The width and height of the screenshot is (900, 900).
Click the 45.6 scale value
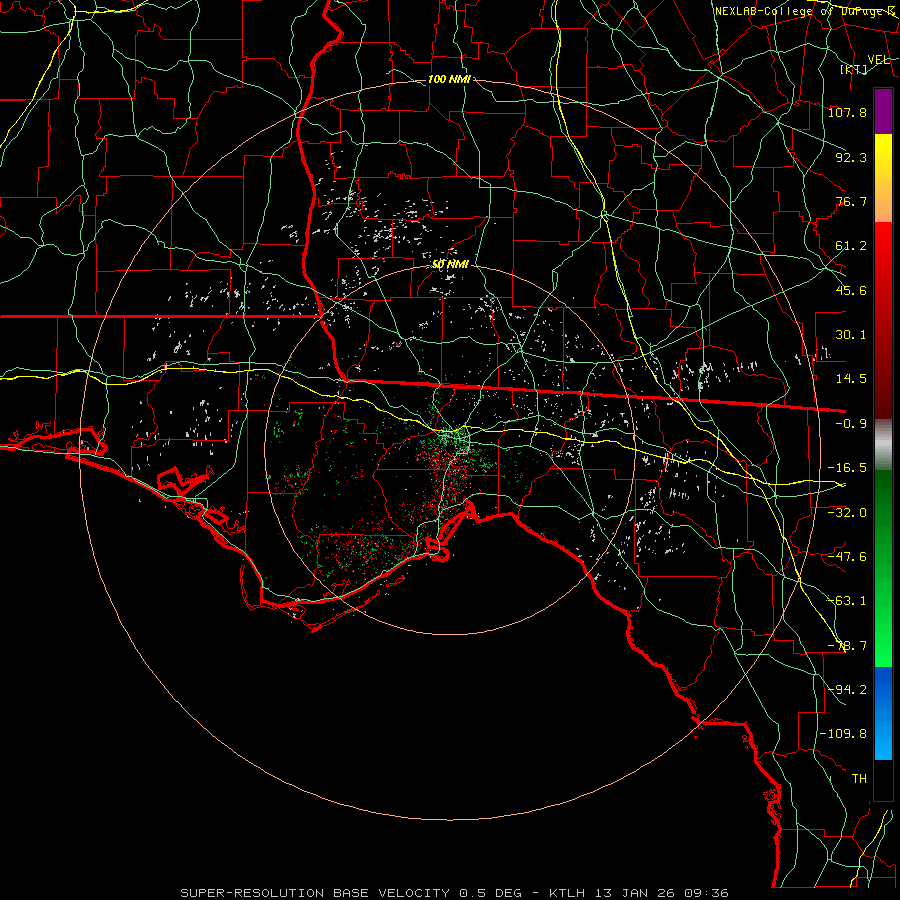[851, 290]
